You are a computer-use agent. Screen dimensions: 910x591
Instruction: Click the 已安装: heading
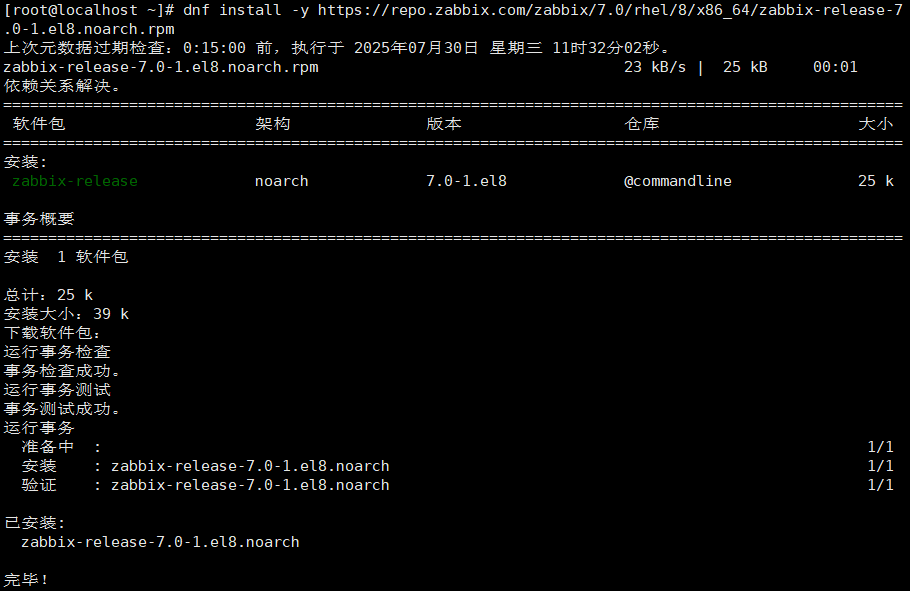35,523
